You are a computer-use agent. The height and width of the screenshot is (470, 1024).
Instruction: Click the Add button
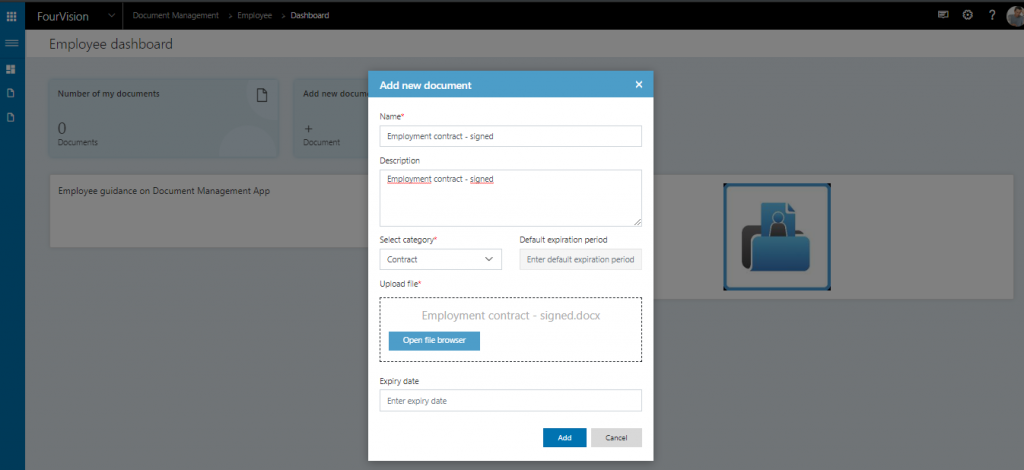point(564,437)
